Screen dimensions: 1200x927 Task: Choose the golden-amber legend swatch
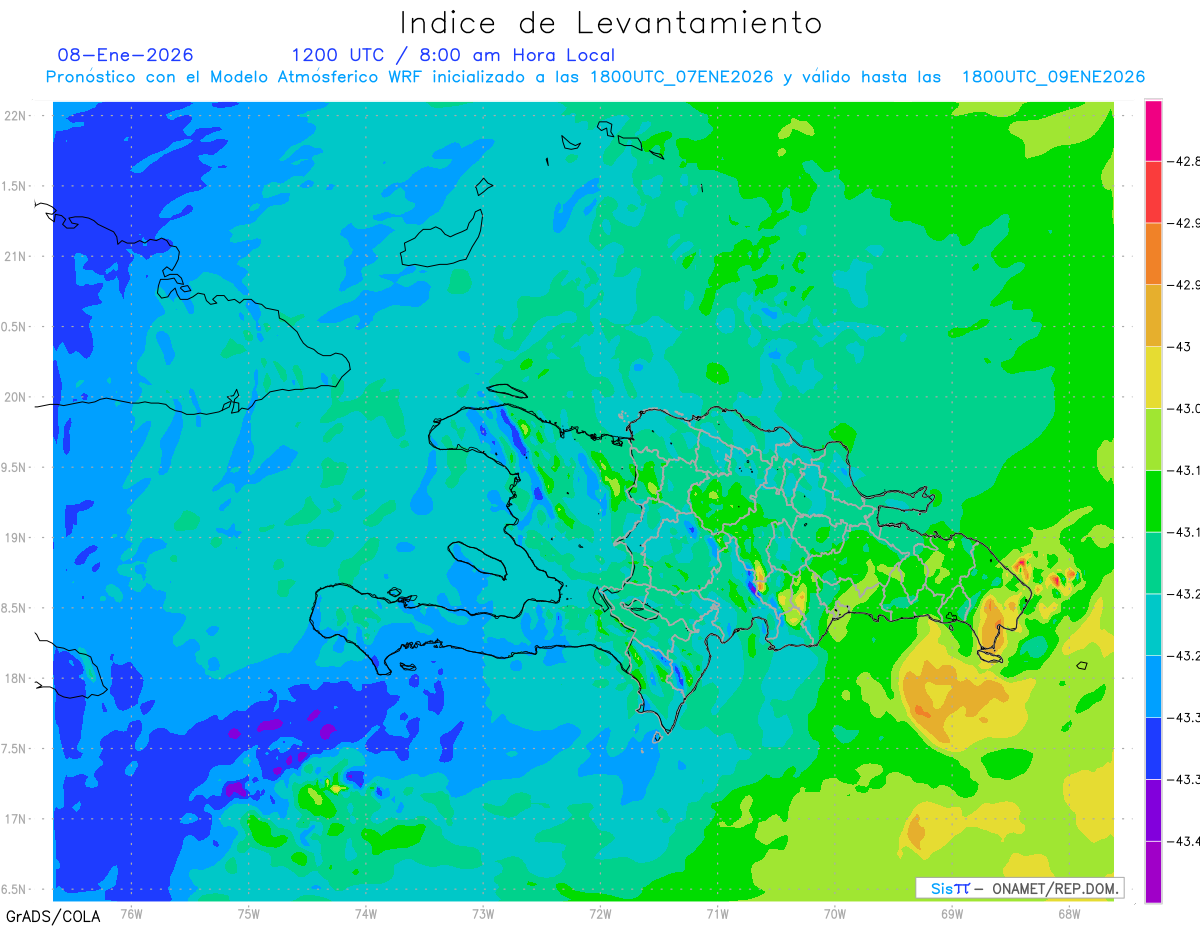click(1153, 316)
